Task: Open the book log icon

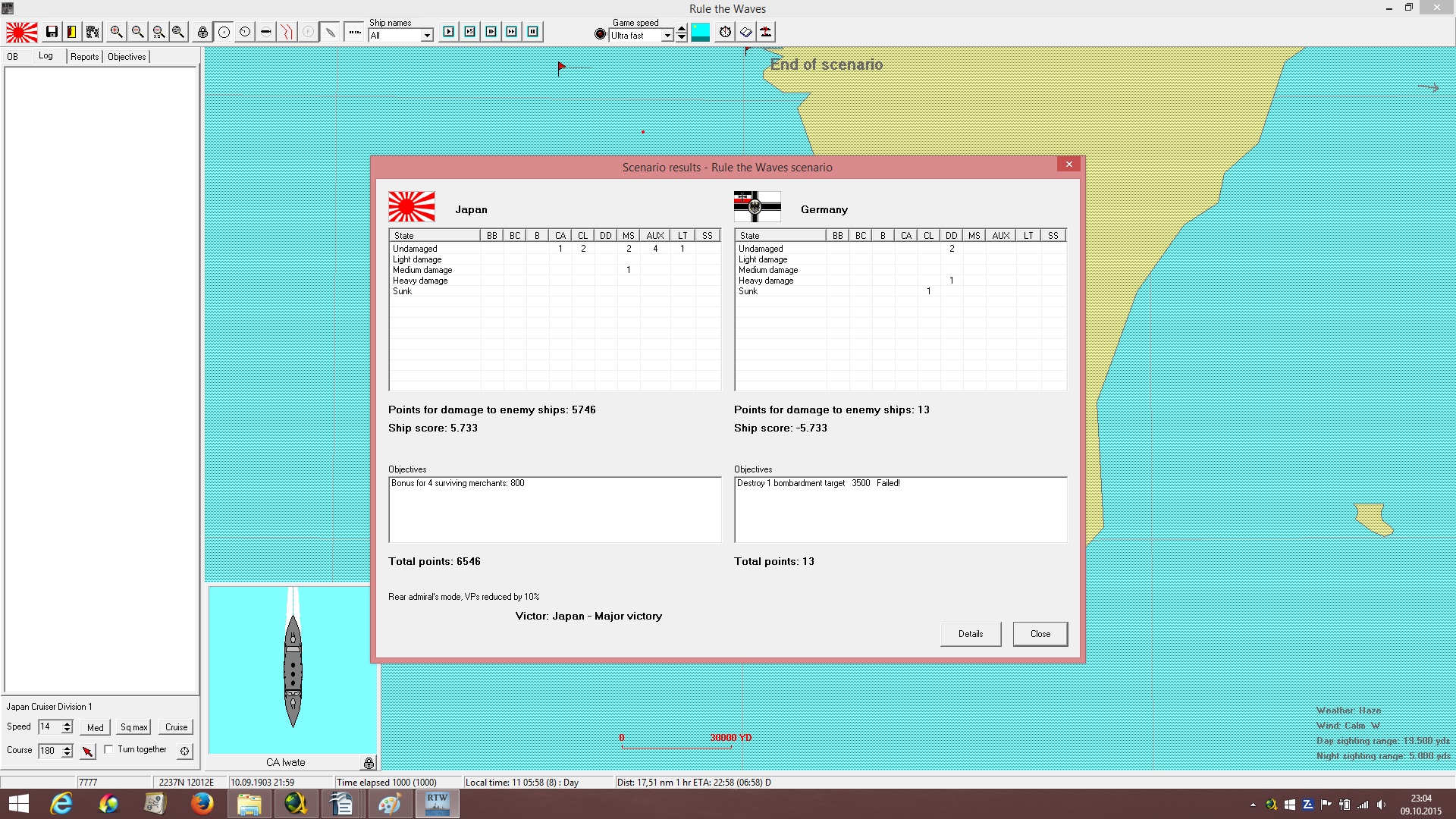Action: pos(746,32)
